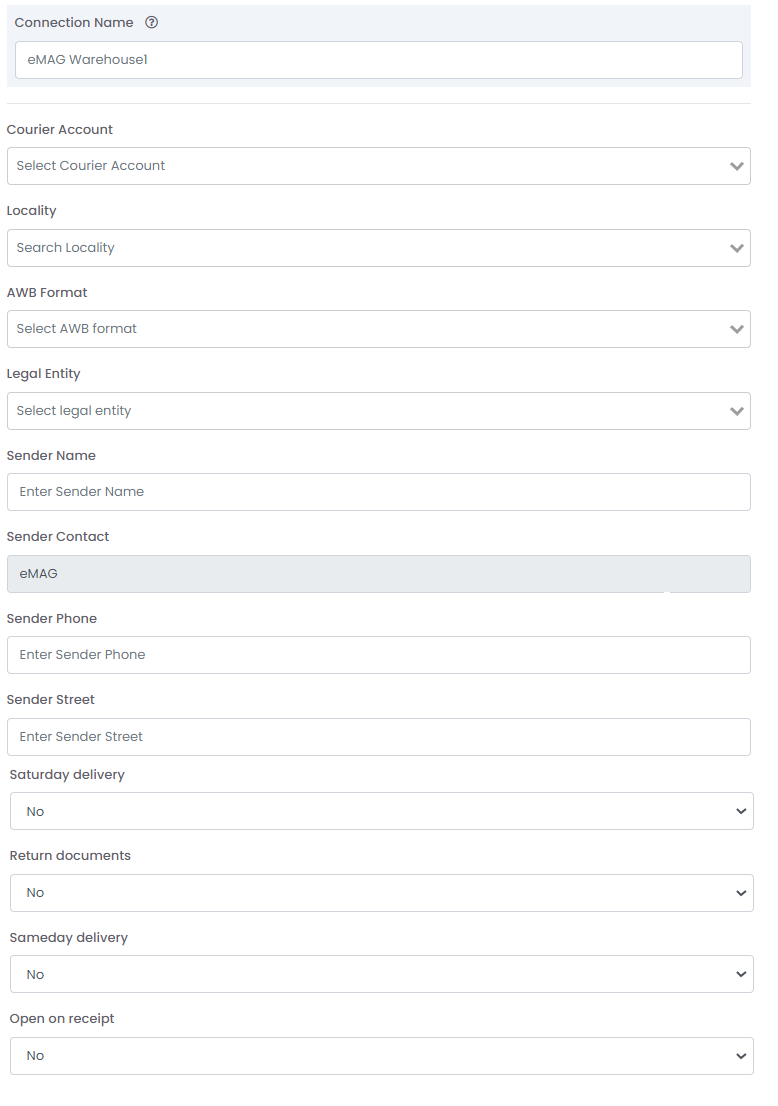Screen dimensions: 778x1106
Task: Click the Connection Name help icon
Action: coord(151,23)
